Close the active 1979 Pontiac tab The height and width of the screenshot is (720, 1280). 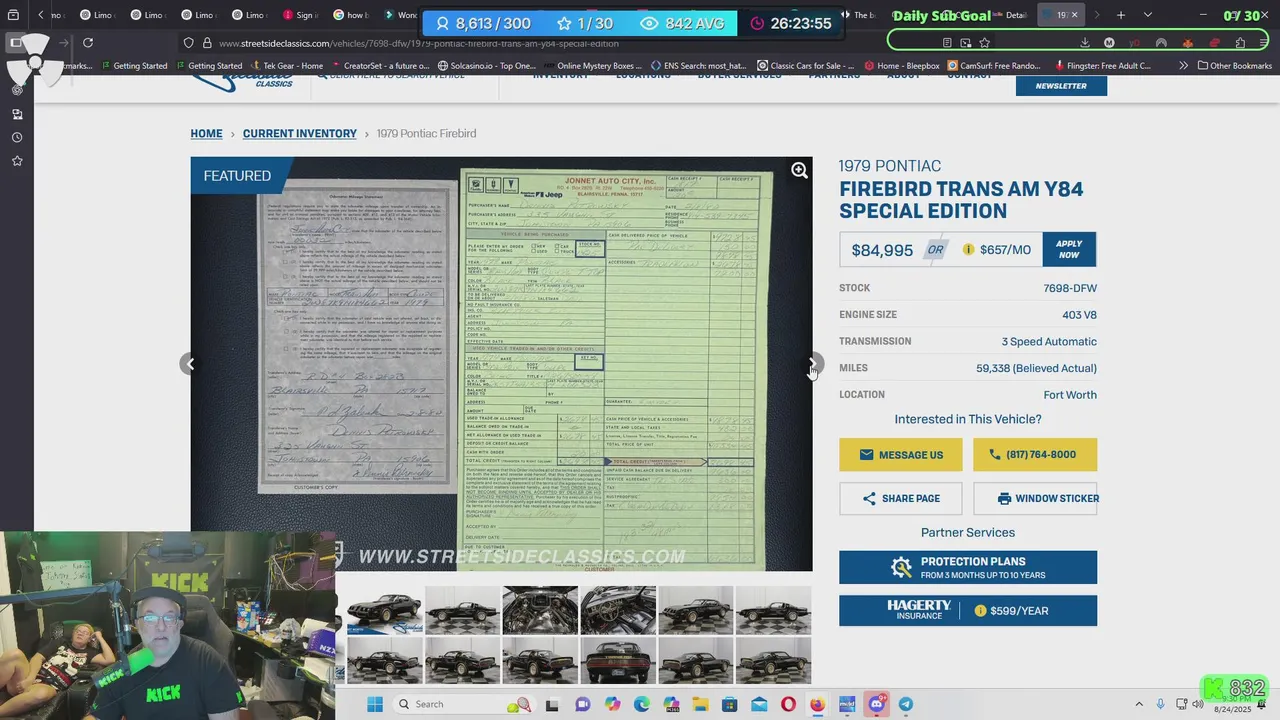[1075, 15]
